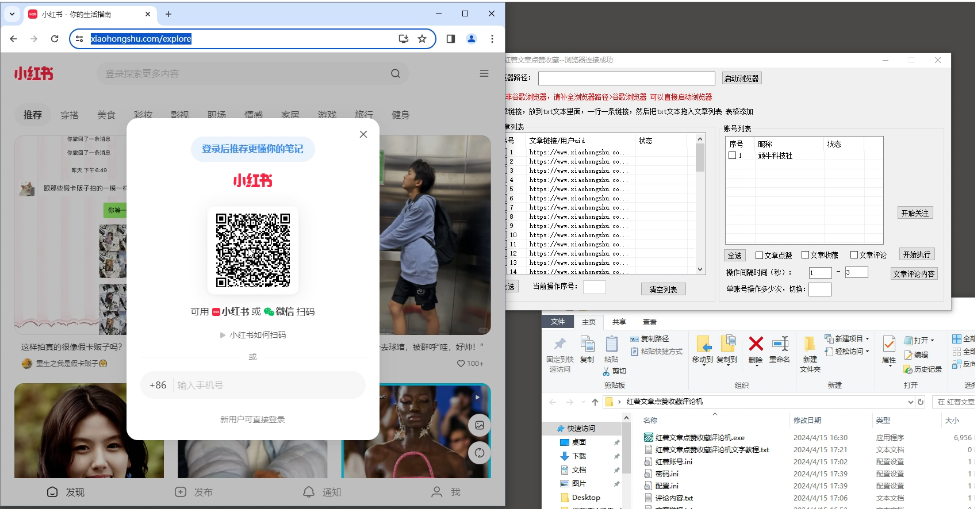The image size is (975, 509).
Task: Enable the 文章收藏 checkbox
Action: (805, 255)
